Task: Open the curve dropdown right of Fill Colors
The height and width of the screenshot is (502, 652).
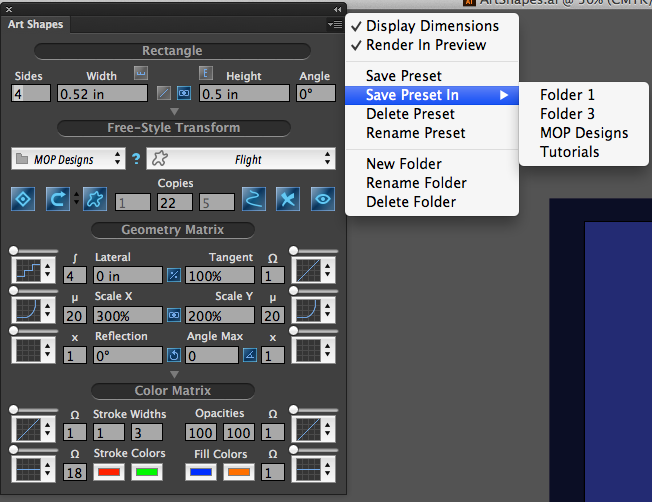Action: (314, 469)
